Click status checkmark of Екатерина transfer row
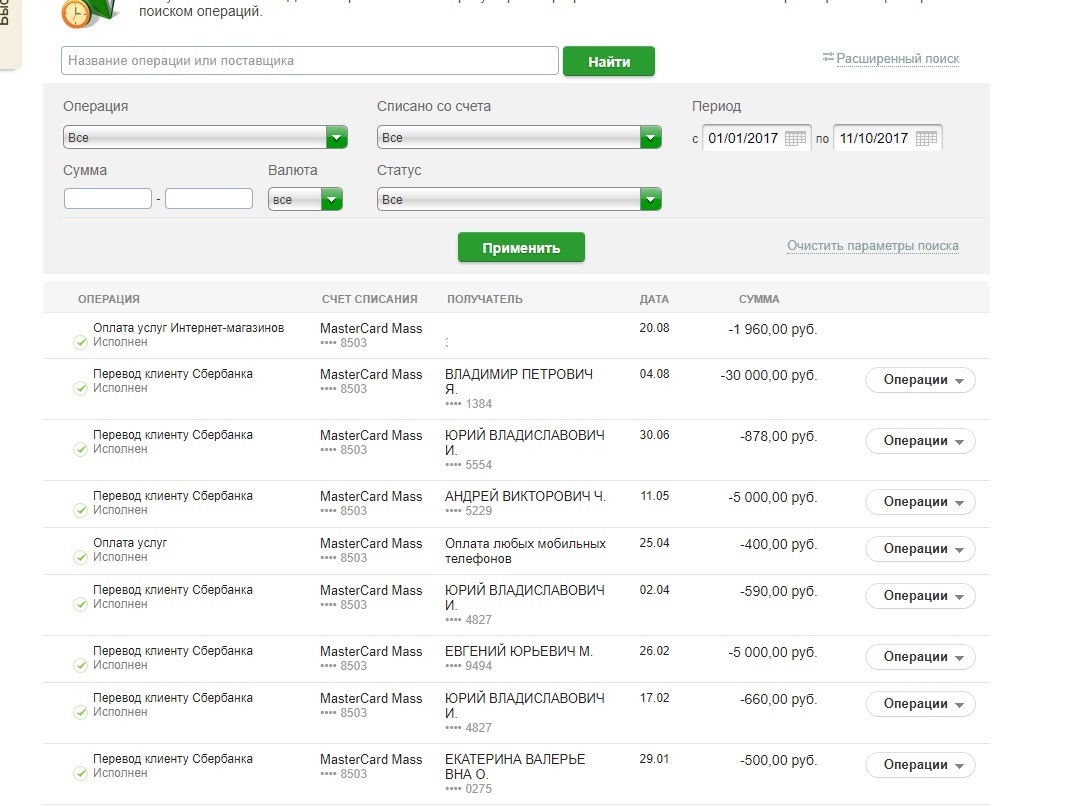1078x806 pixels. (81, 774)
